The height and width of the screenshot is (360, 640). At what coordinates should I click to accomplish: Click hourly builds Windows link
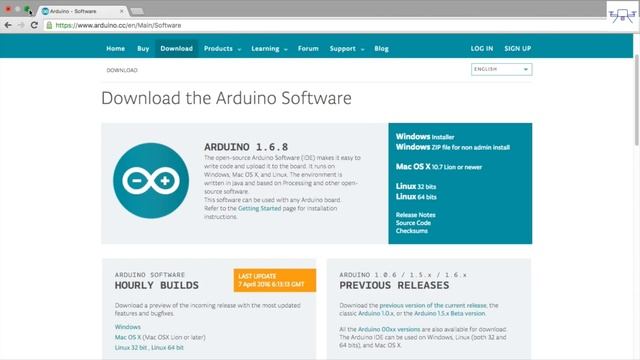pyautogui.click(x=128, y=327)
